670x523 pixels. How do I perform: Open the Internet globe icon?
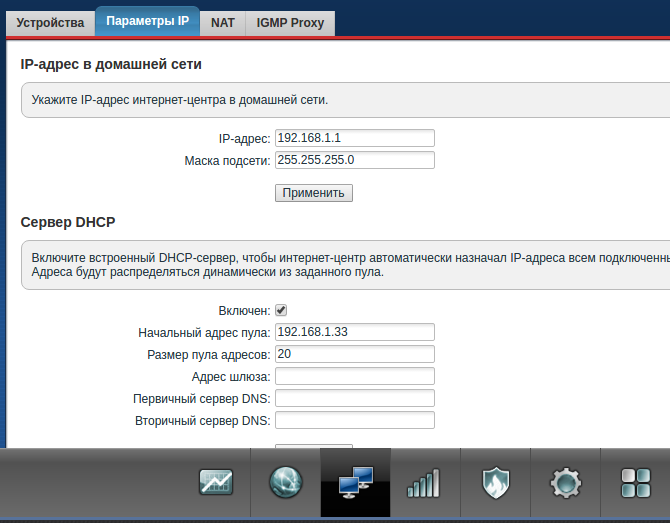tap(286, 482)
